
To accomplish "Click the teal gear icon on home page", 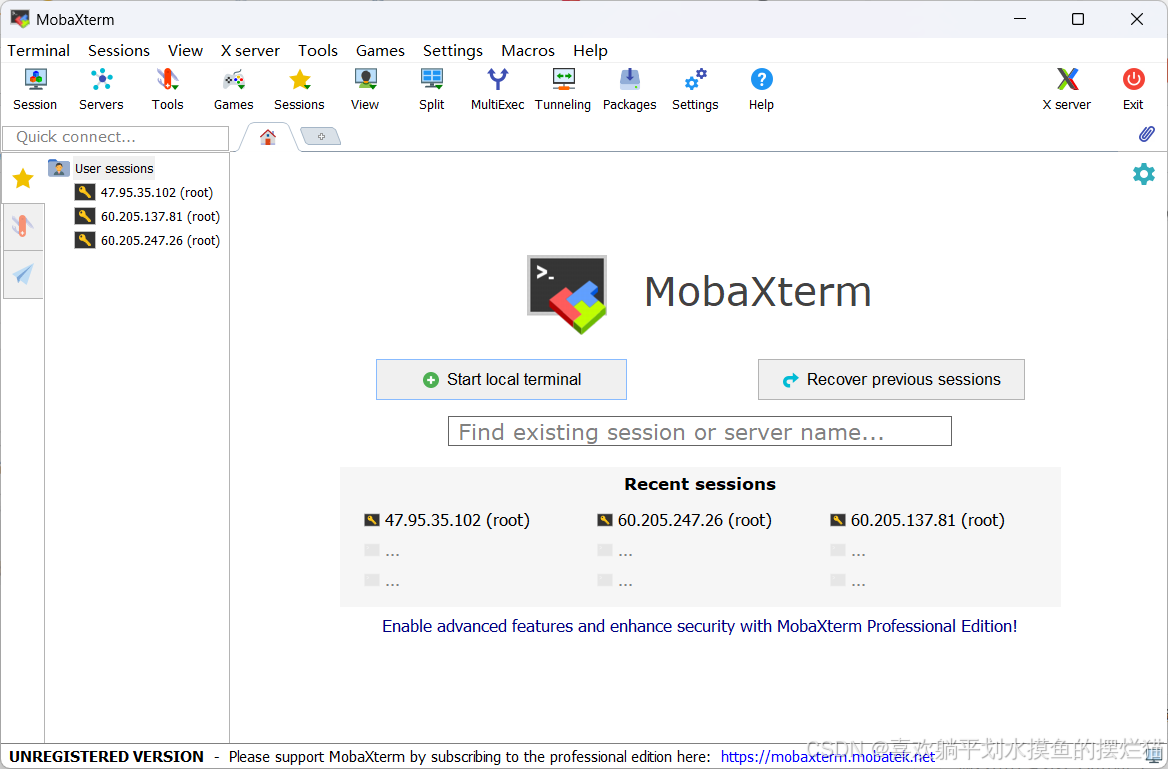I will pos(1143,174).
